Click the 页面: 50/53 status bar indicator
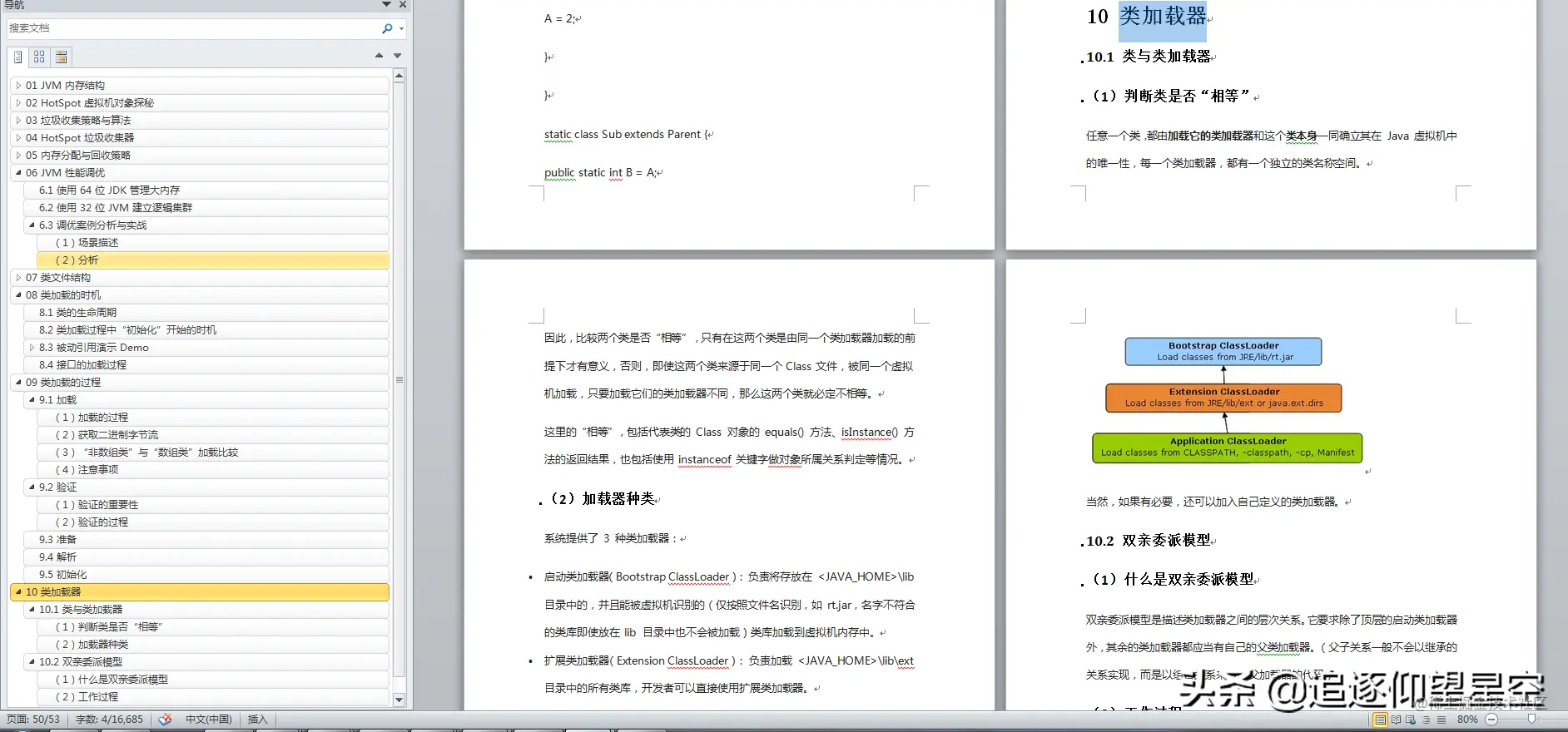The height and width of the screenshot is (732, 1568). coord(33,720)
